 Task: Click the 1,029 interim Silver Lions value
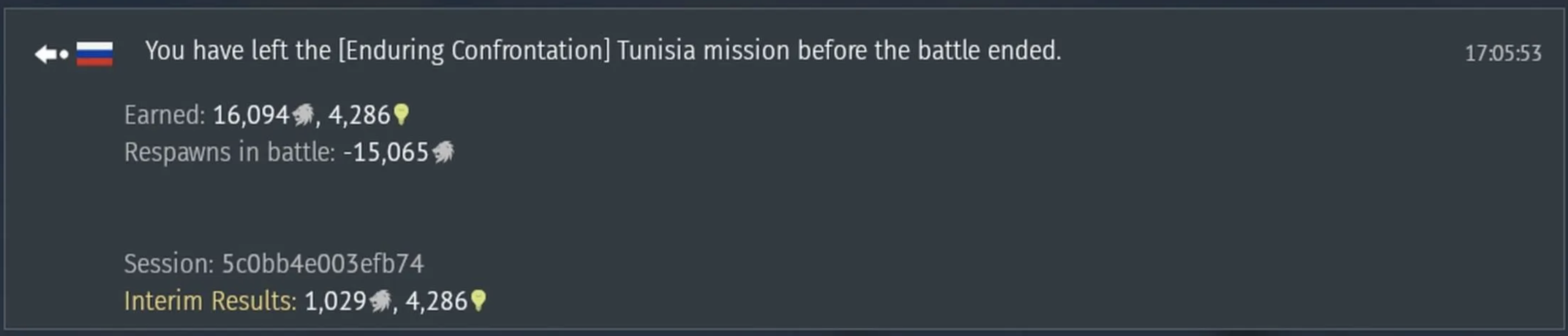[x=335, y=301]
